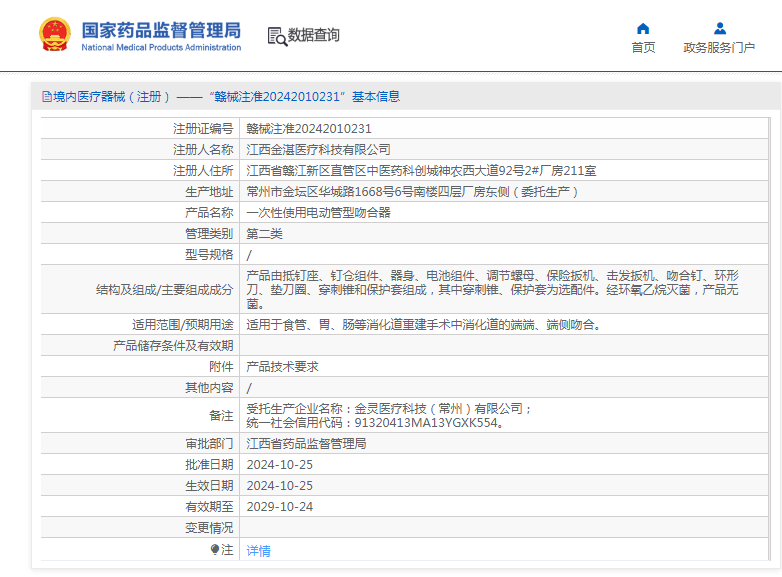Viewport: 782px width, 577px height.
Task: Click the lightbulb icon beside 注
Action: [x=215, y=550]
